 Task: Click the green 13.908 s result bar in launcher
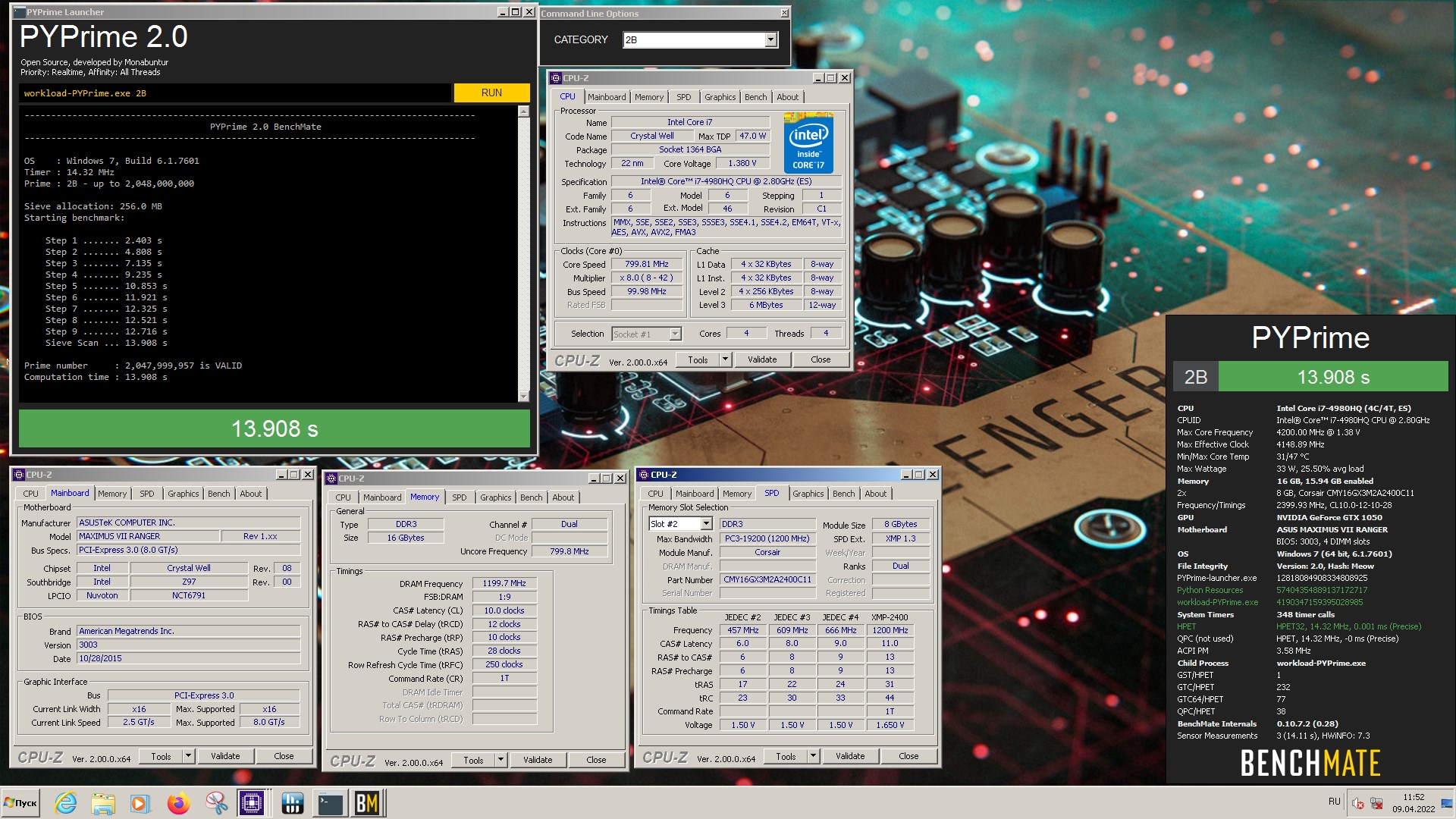click(x=275, y=429)
